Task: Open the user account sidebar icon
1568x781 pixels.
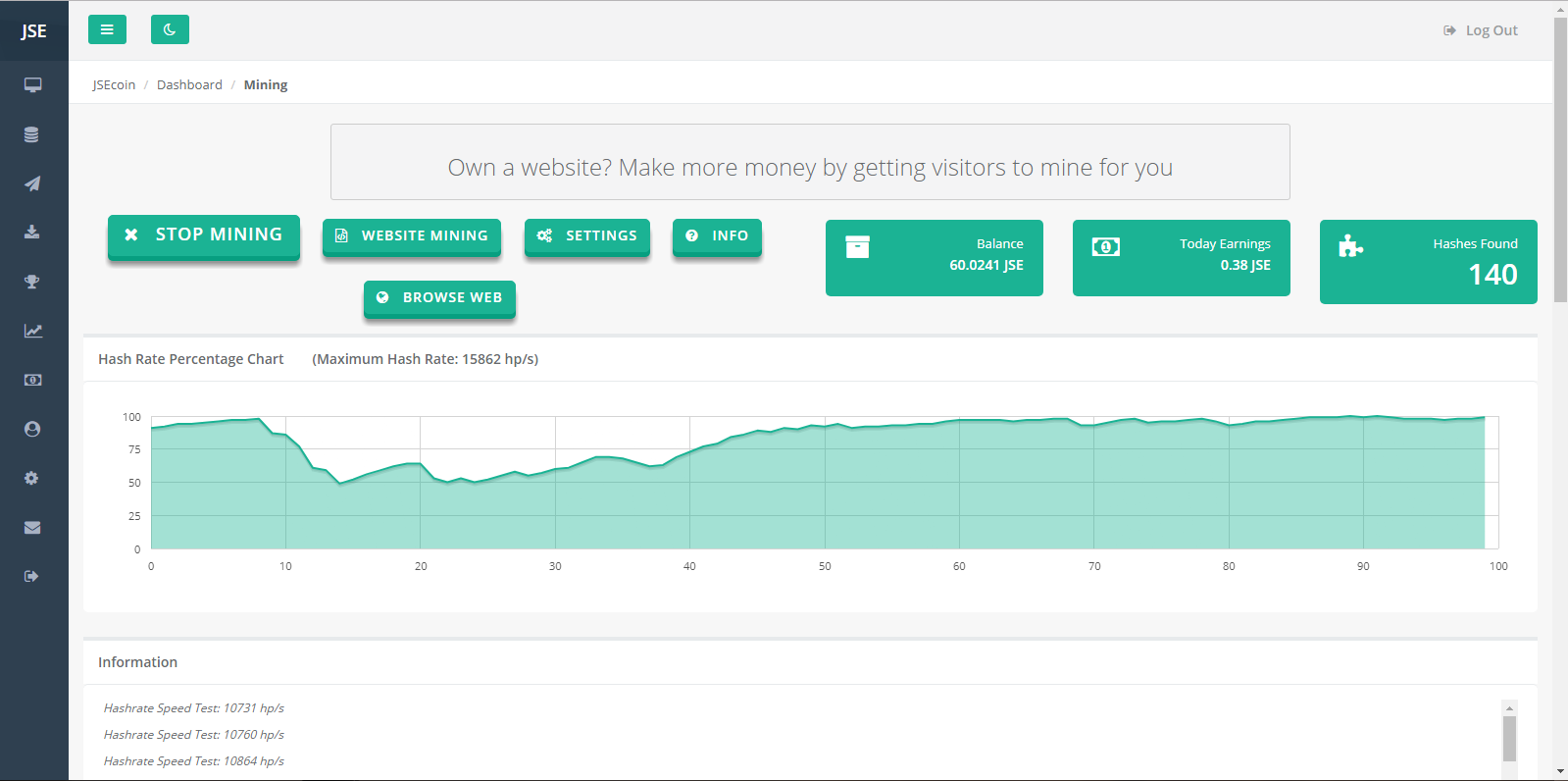Action: 32,429
